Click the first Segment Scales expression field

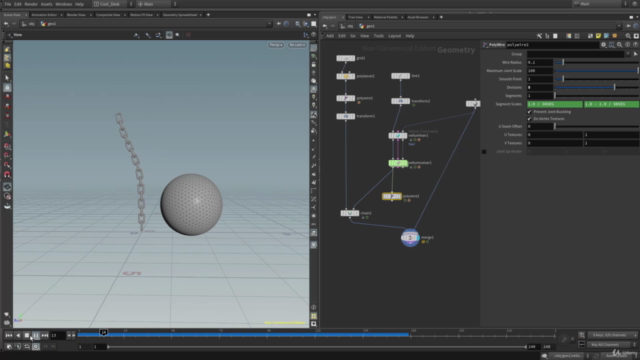(x=555, y=104)
